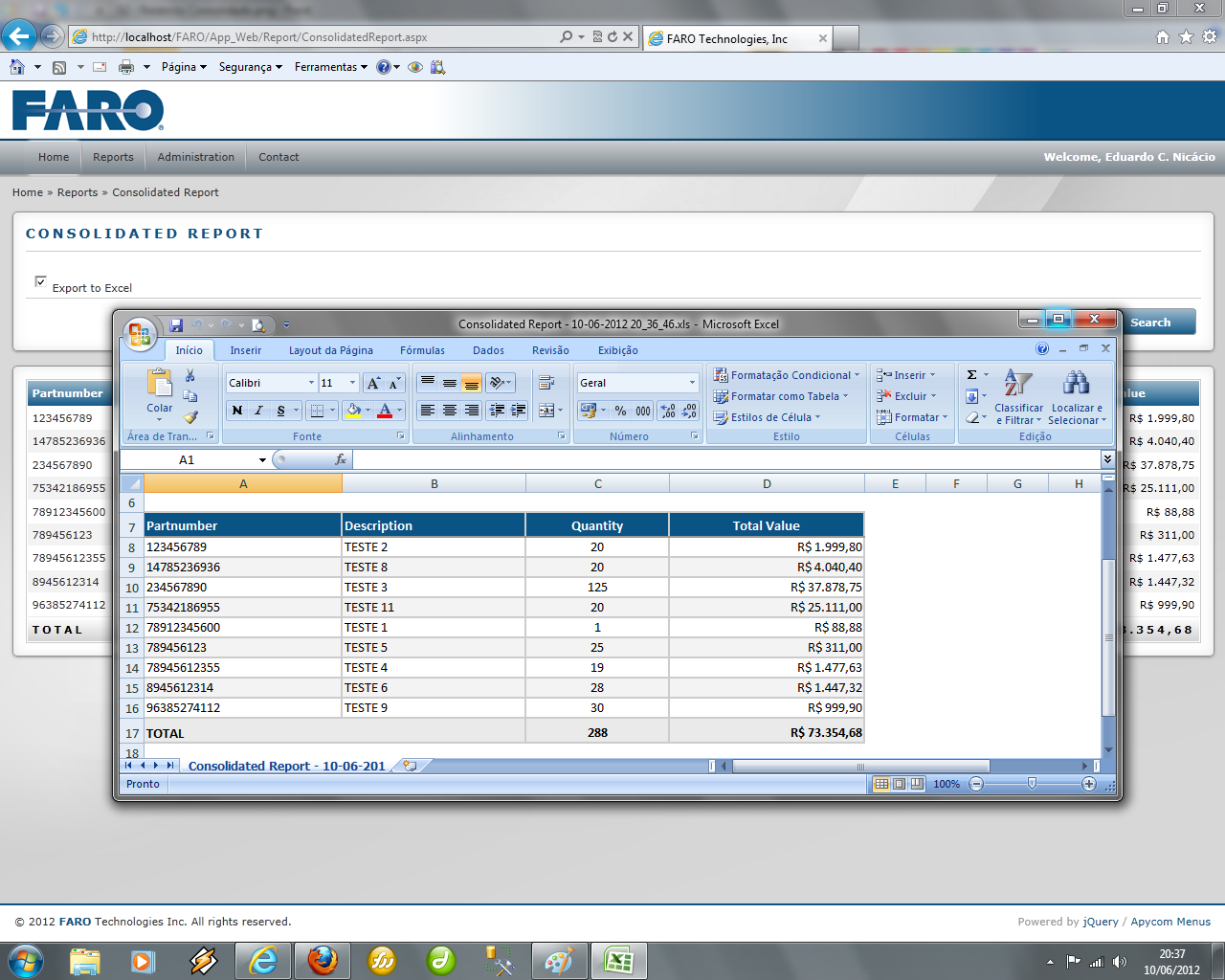Click the wrap text icon
This screenshot has height=980, width=1225.
point(546,383)
